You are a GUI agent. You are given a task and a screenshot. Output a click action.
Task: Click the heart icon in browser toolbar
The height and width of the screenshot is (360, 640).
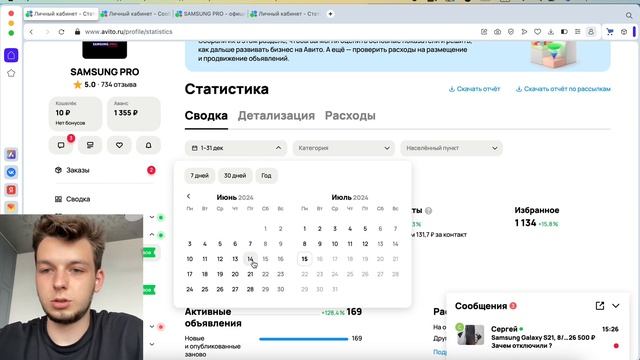click(538, 32)
